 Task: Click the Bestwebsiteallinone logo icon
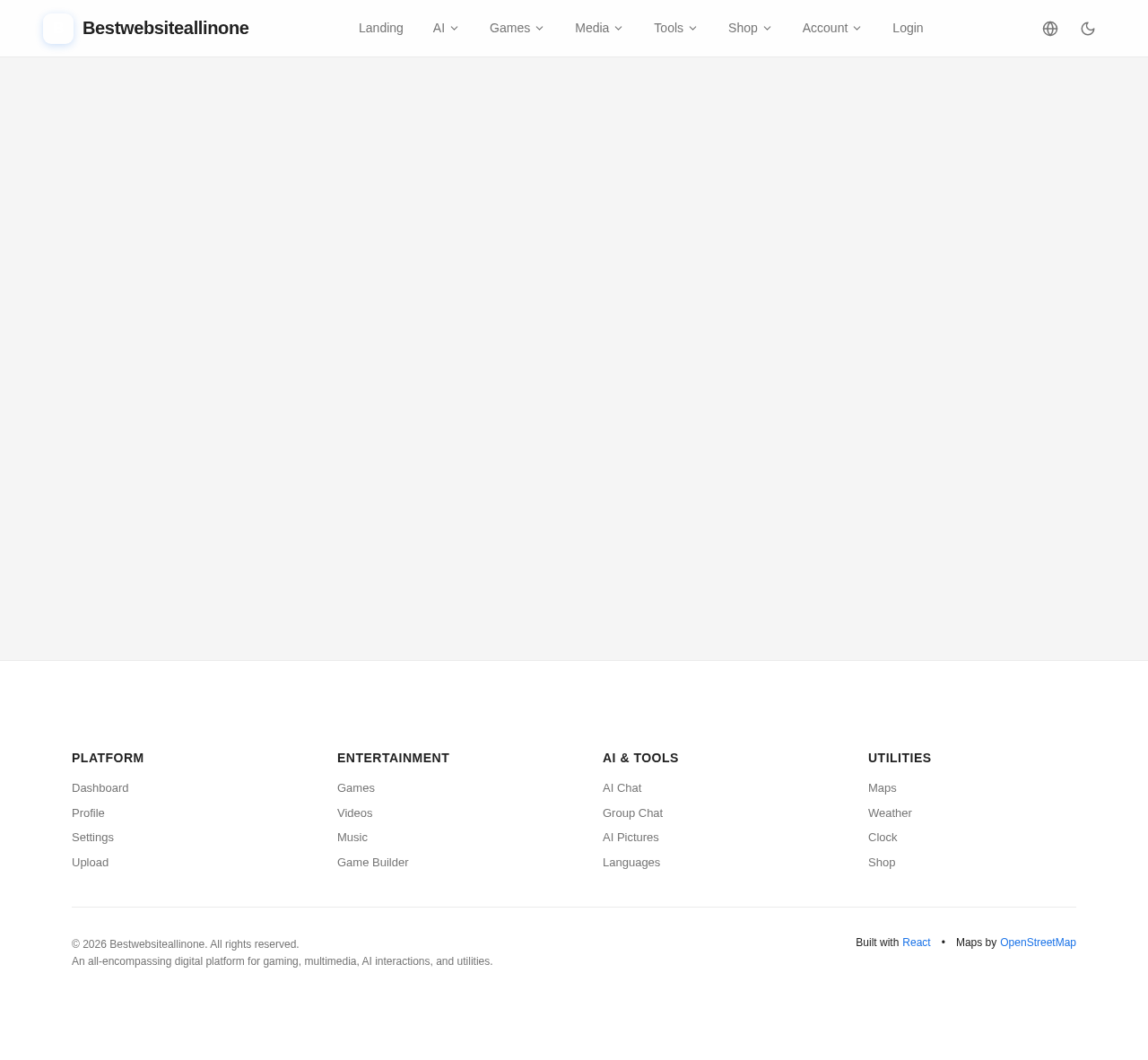coord(58,29)
